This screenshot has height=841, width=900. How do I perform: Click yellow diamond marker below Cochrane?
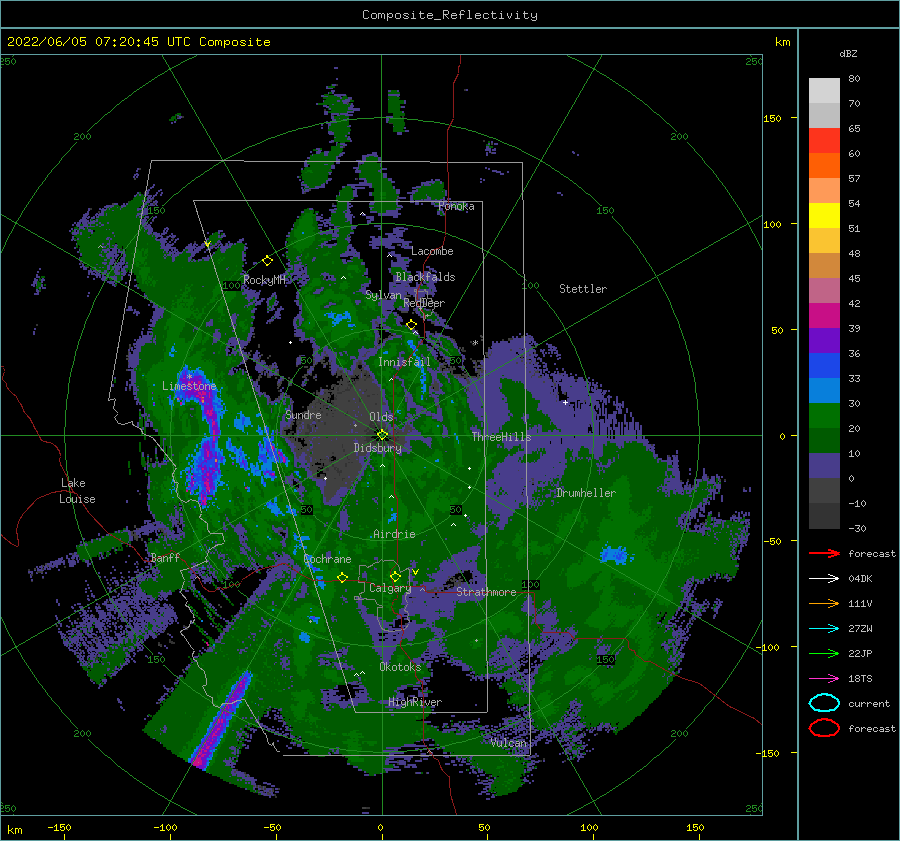(x=342, y=577)
